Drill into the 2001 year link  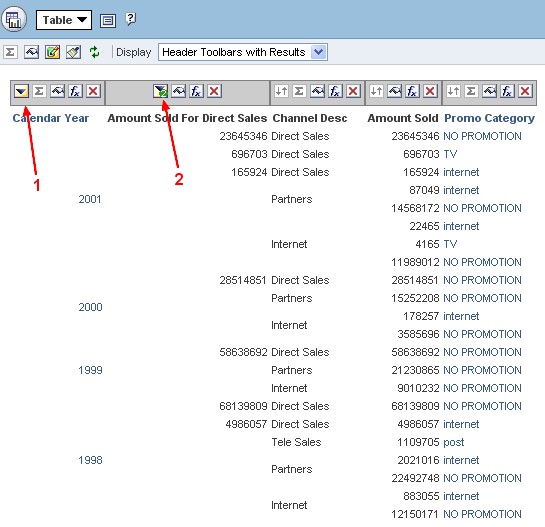(90, 199)
